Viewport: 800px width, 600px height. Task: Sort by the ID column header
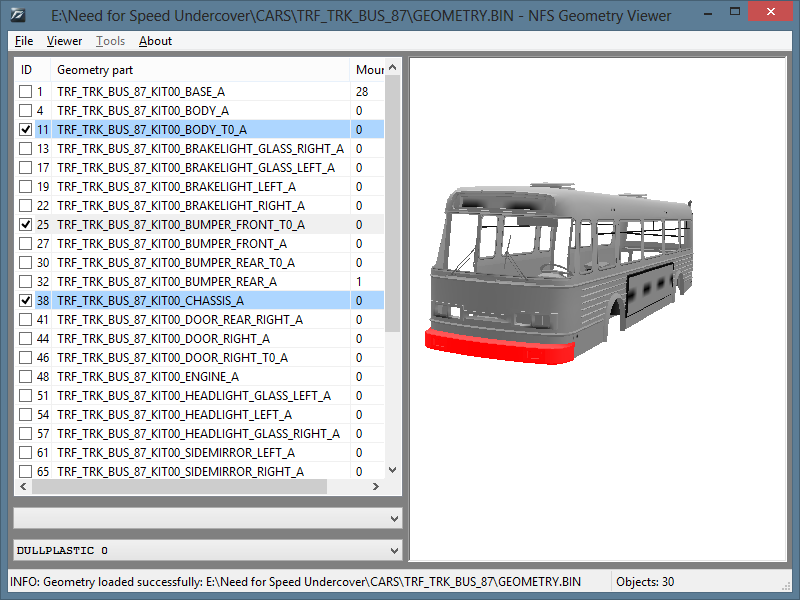point(32,70)
